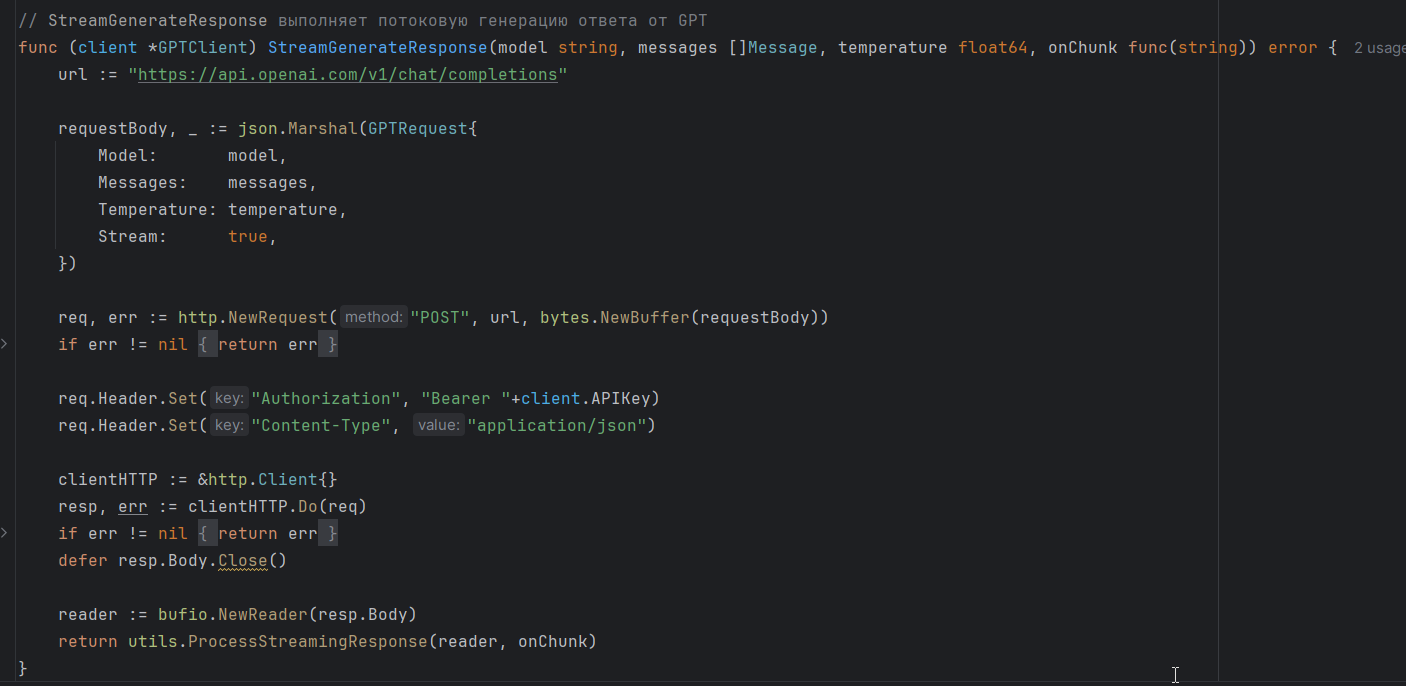Click the Russian comment line above the function
The width and height of the screenshot is (1406, 686).
click(x=363, y=21)
